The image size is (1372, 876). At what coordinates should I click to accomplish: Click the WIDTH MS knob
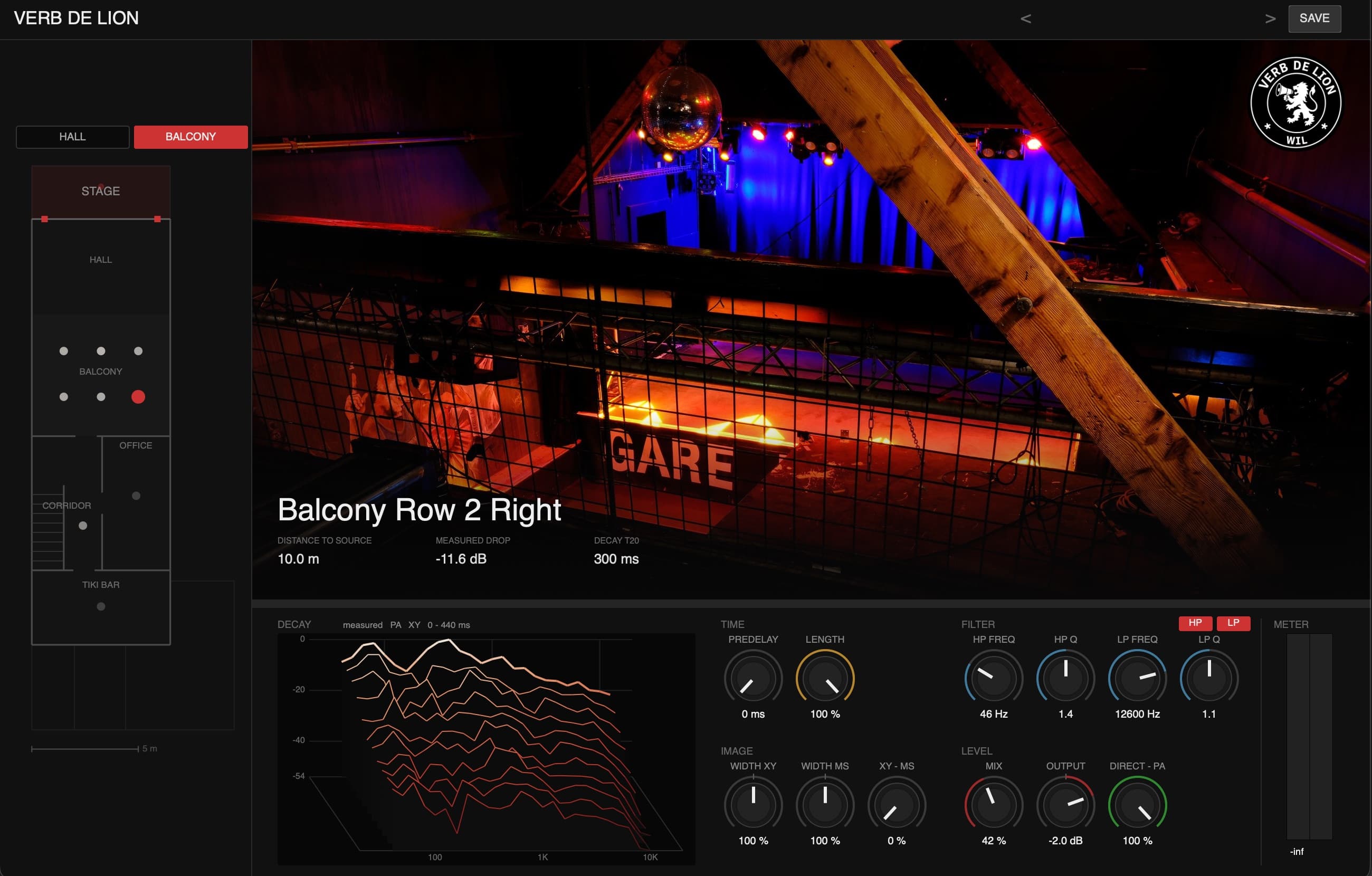825,805
